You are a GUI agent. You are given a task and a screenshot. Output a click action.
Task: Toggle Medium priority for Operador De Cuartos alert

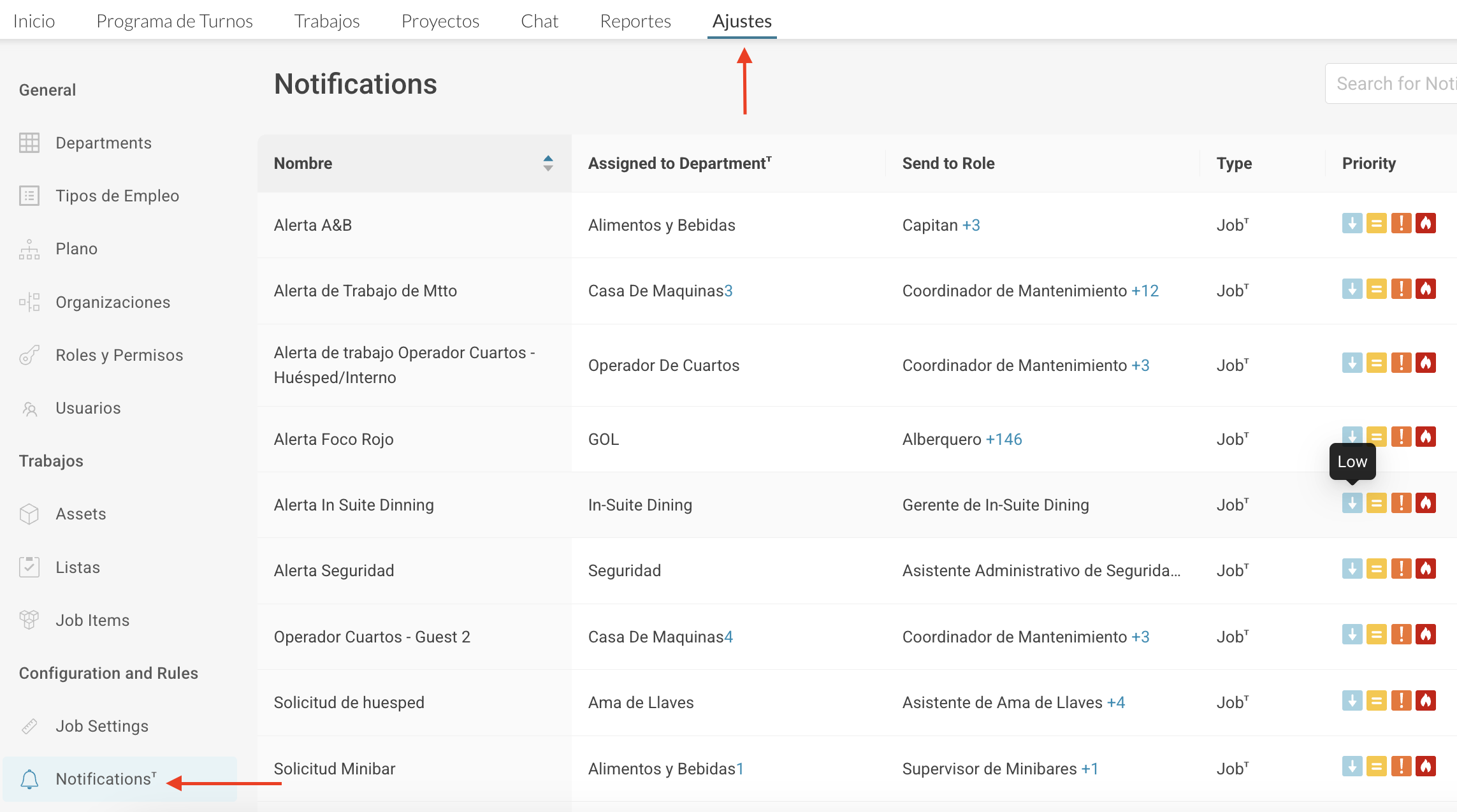1377,363
